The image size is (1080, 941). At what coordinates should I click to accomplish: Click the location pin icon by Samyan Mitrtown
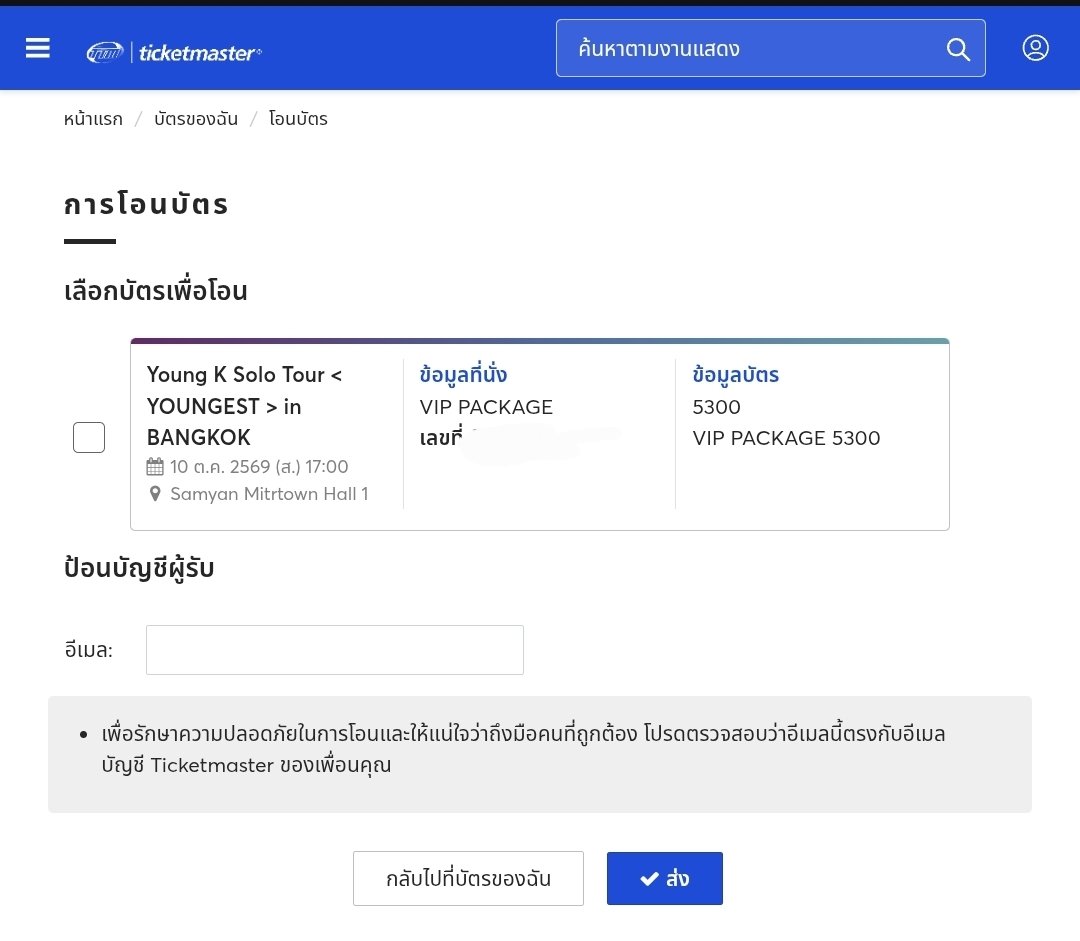pos(155,494)
